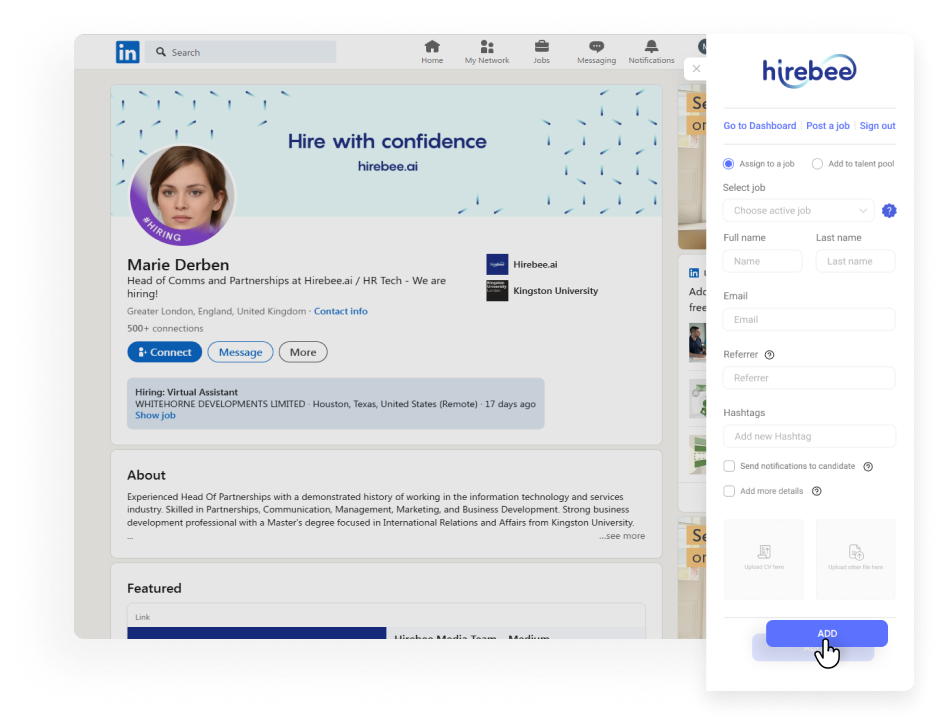Image resolution: width=948 pixels, height=721 pixels.
Task: Open the help tooltip next to Select job
Action: [x=888, y=210]
